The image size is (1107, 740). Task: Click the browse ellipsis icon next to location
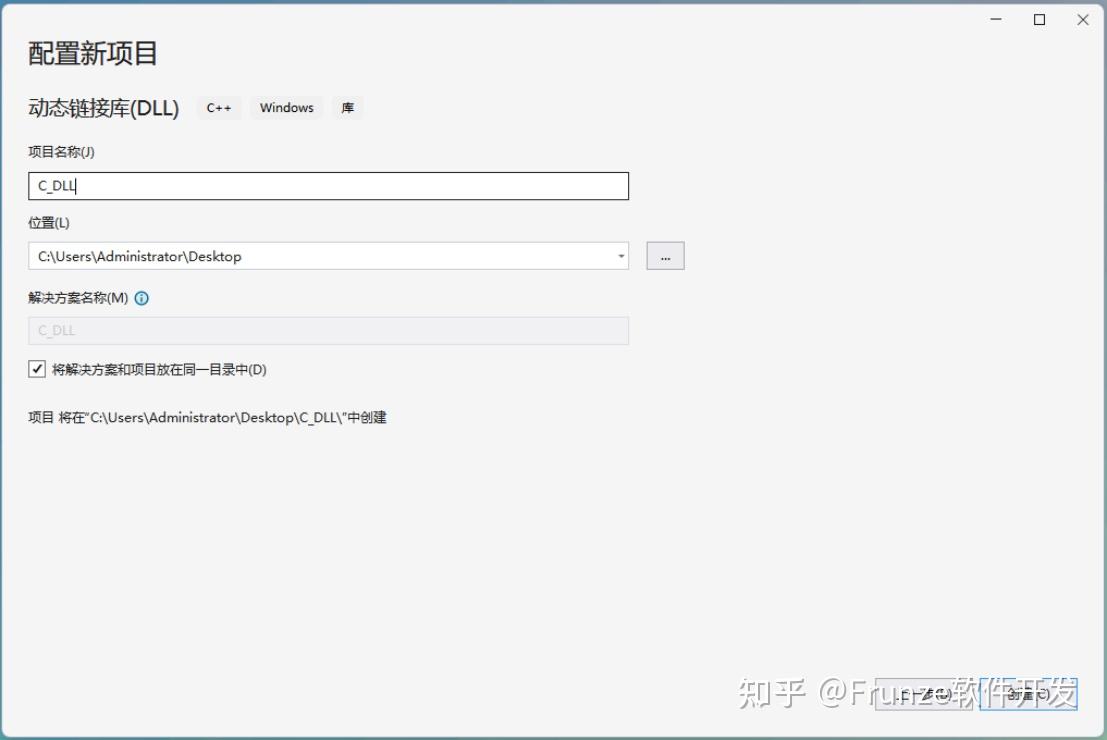pyautogui.click(x=664, y=255)
